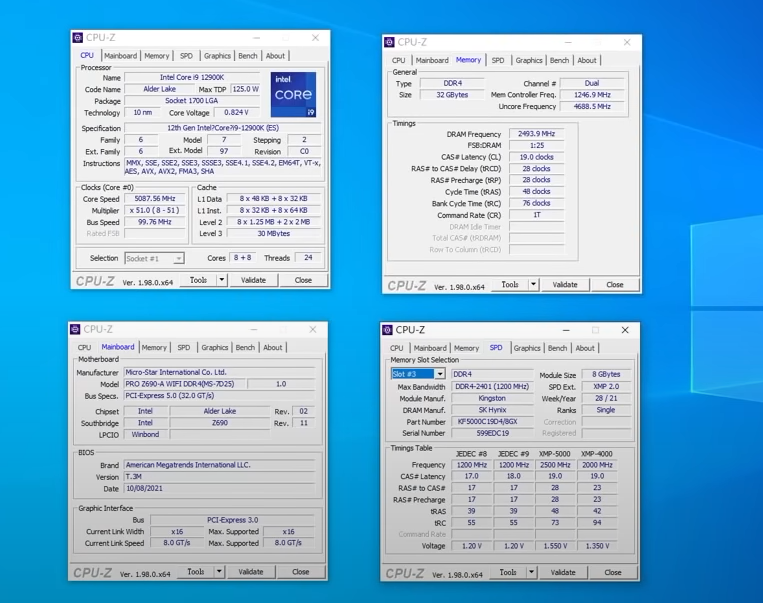Expand the Tools arrow in the Memory window
This screenshot has height=603, width=763.
[533, 284]
